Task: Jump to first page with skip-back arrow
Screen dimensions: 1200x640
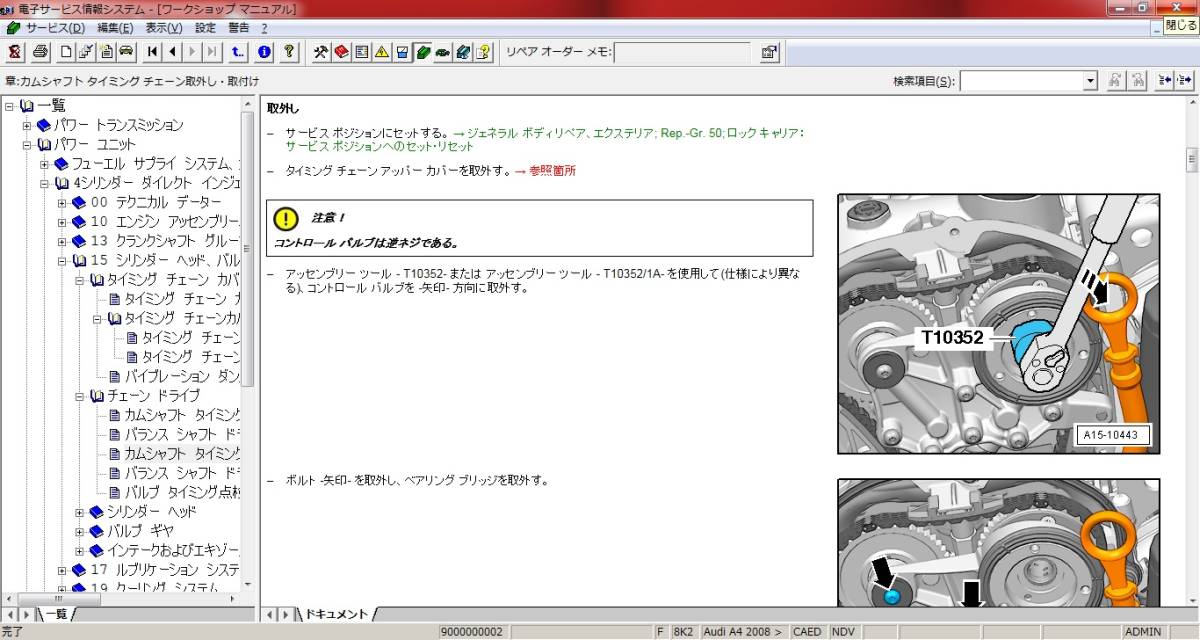Action: pos(153,52)
